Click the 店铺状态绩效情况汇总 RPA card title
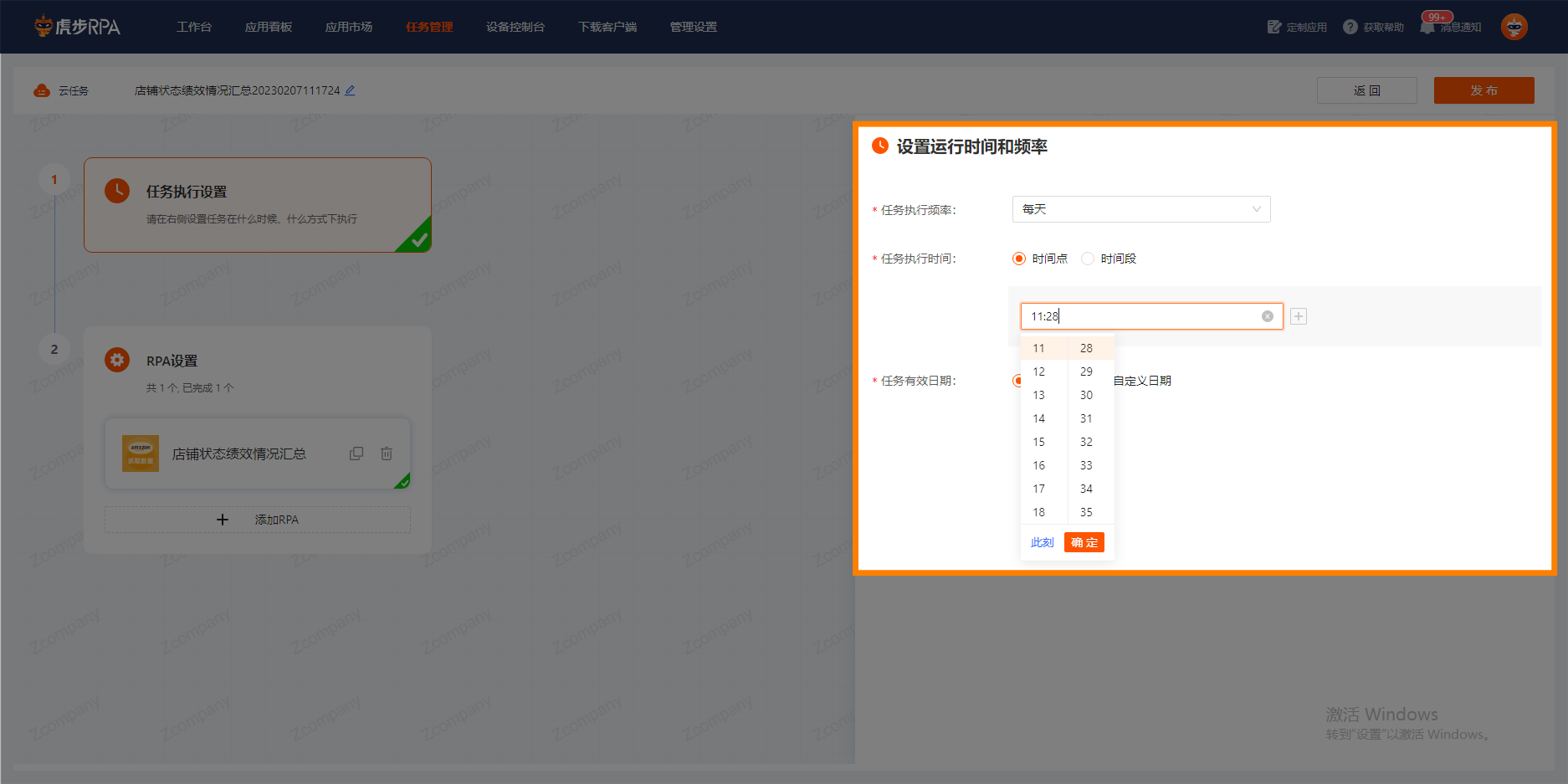 pyautogui.click(x=238, y=453)
